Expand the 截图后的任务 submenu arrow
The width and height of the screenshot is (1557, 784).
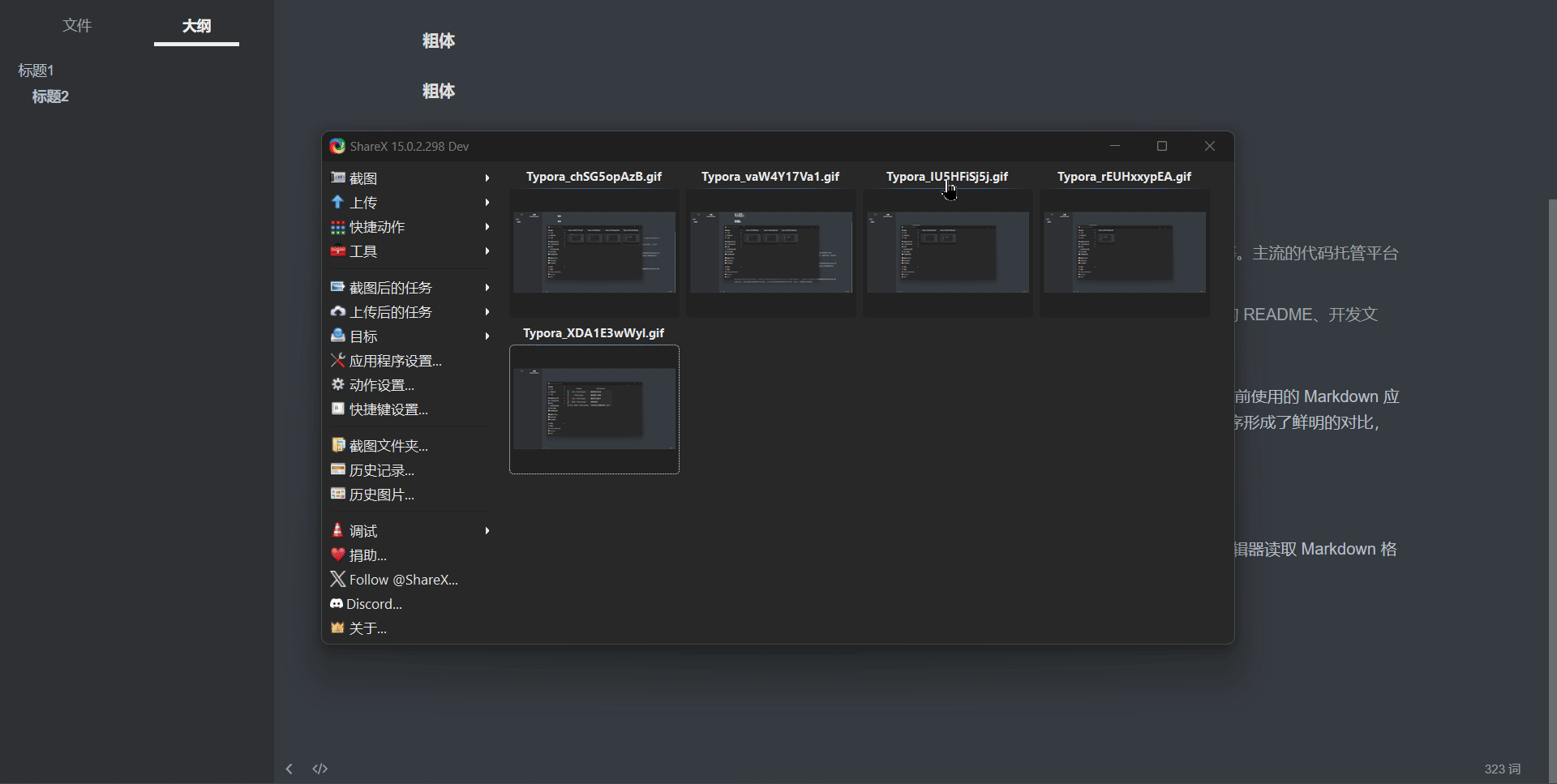pos(487,287)
